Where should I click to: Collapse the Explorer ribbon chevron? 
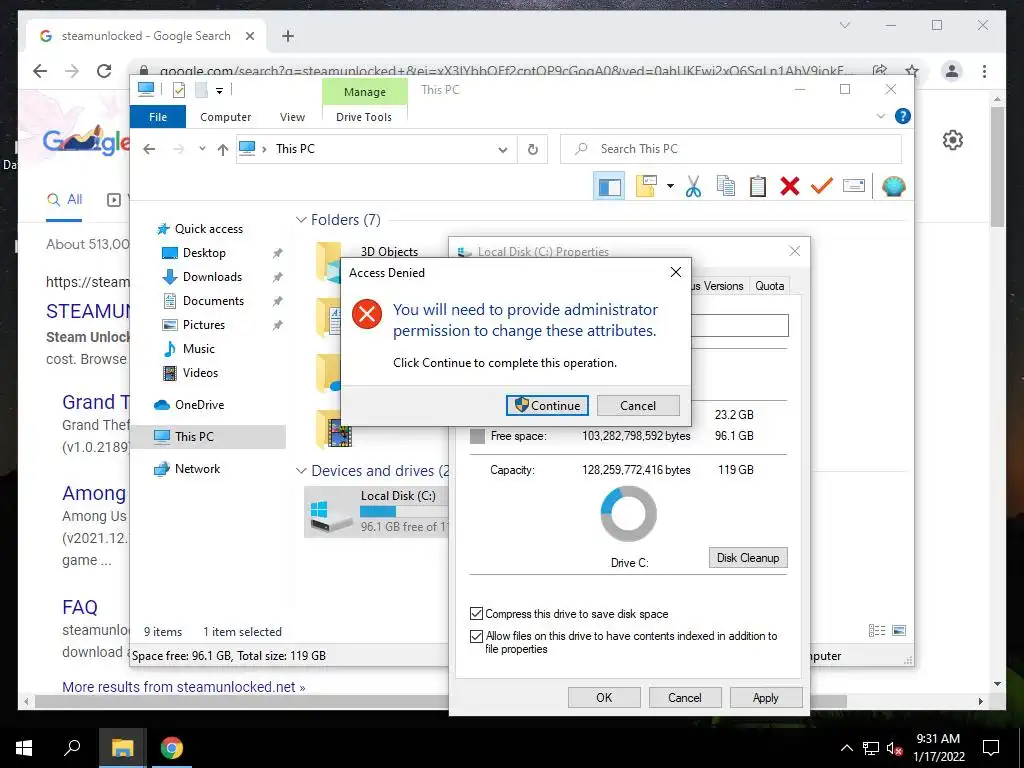point(880,116)
